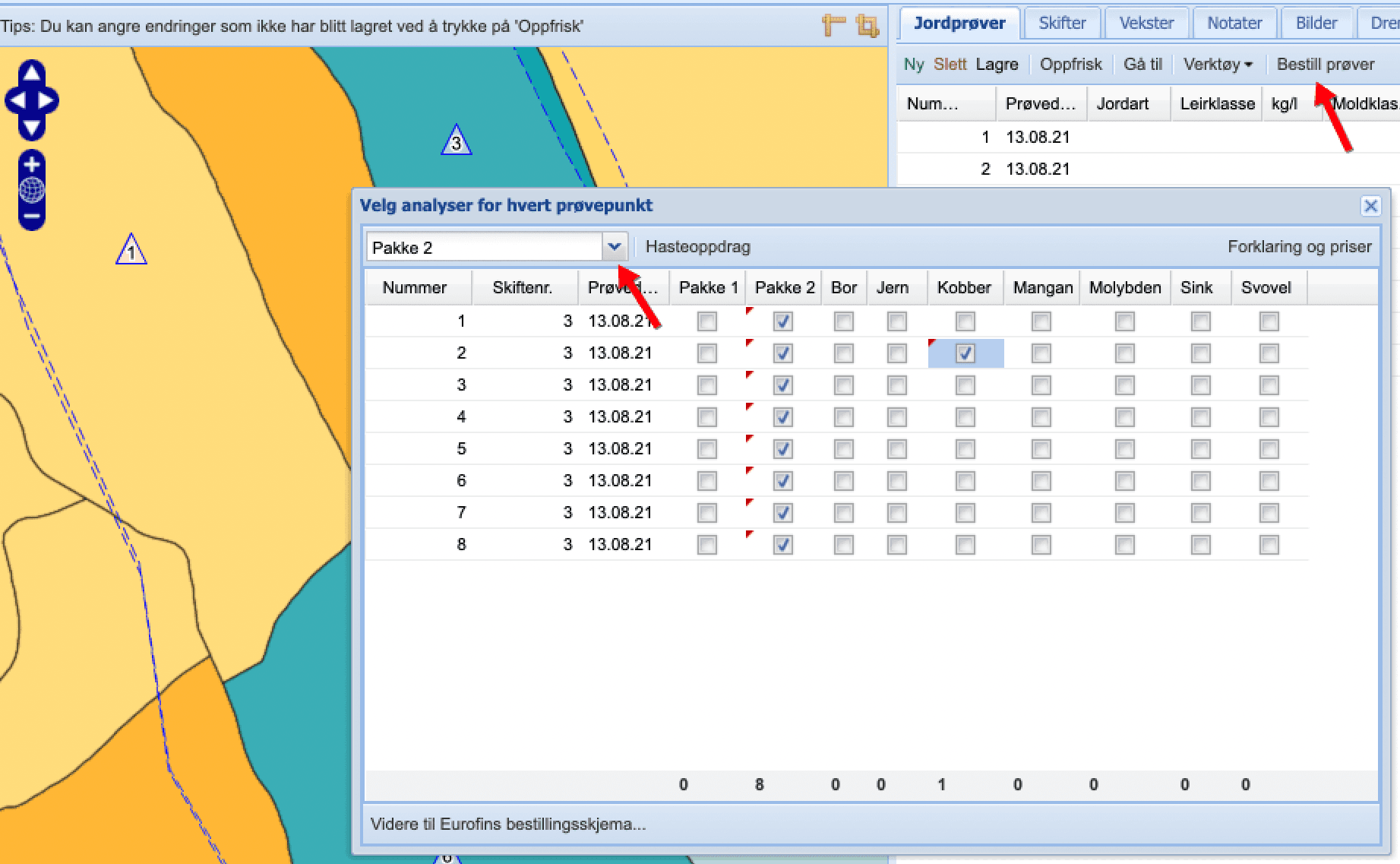Open the Pakke 2 package dropdown
The width and height of the screenshot is (1400, 864).
point(615,247)
